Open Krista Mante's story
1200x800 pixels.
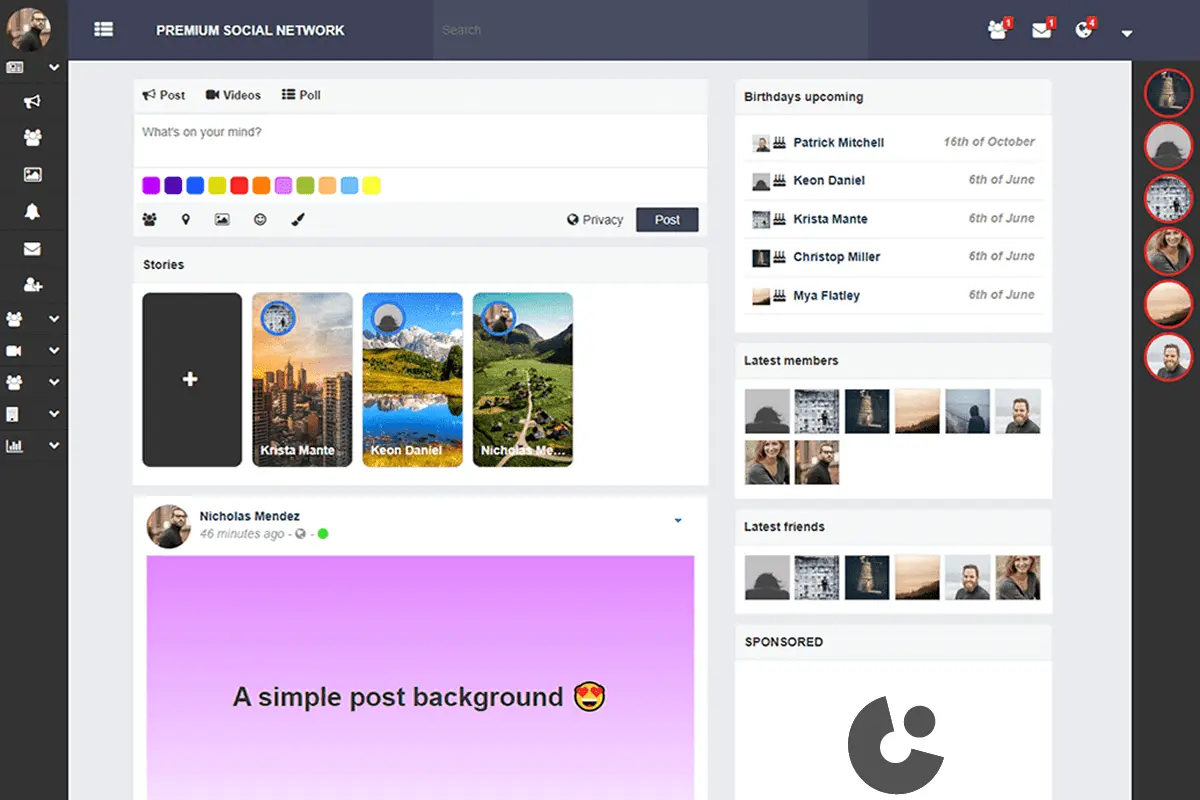(302, 380)
